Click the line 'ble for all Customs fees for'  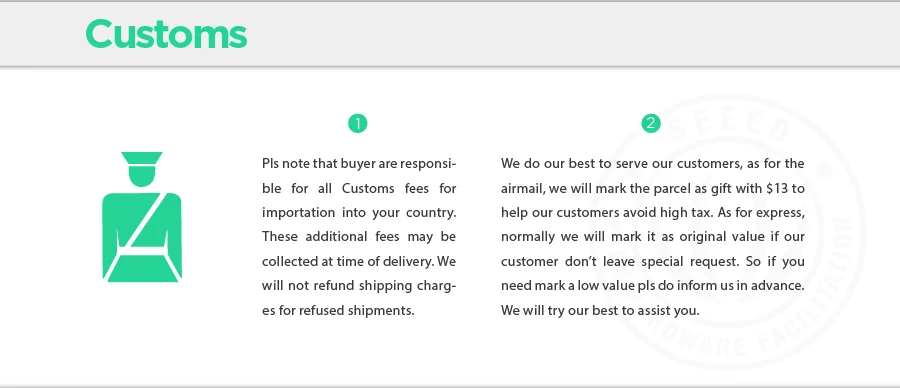(x=359, y=188)
